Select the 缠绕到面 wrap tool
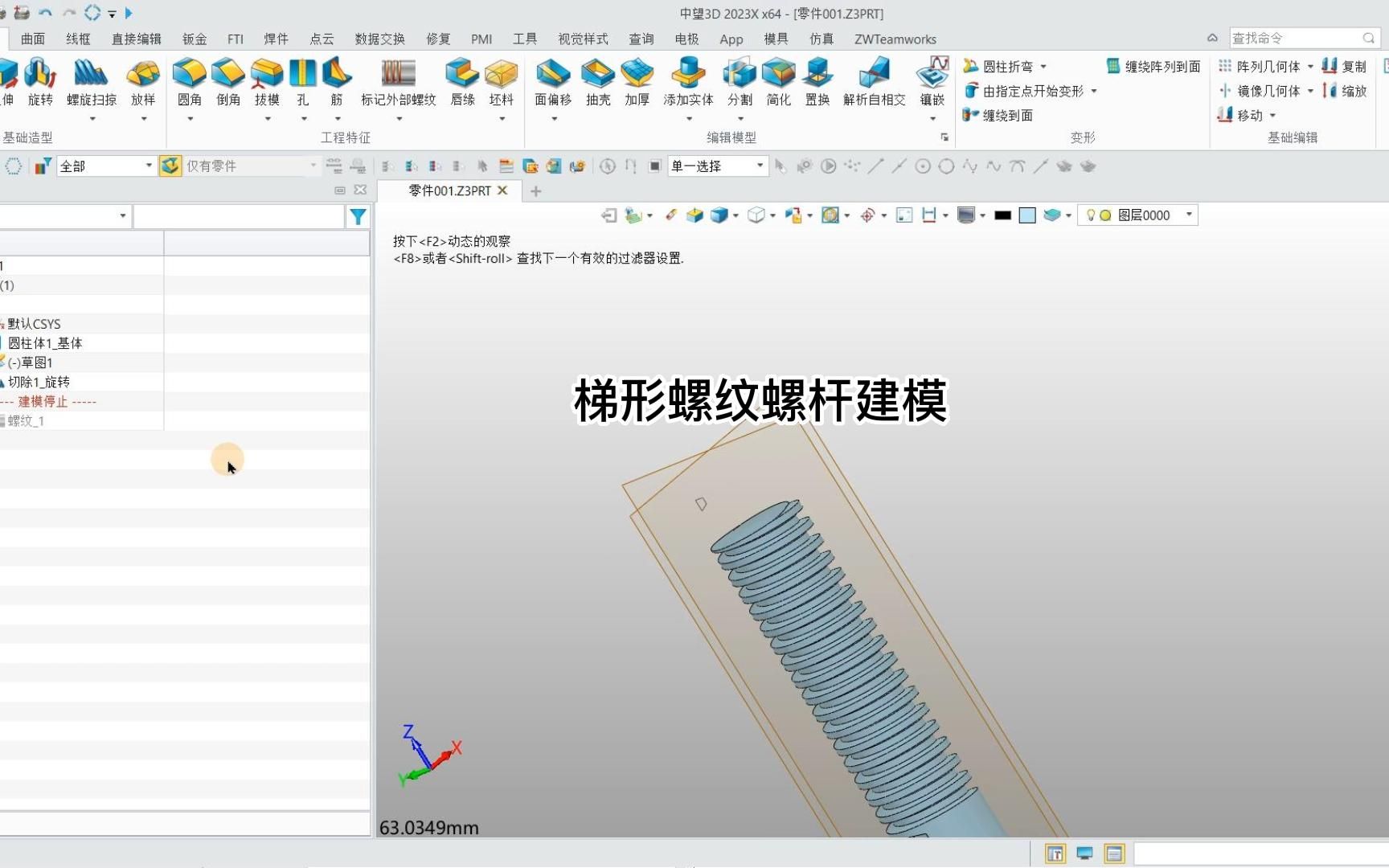Screen dimensions: 1389x868 pyautogui.click(x=997, y=115)
